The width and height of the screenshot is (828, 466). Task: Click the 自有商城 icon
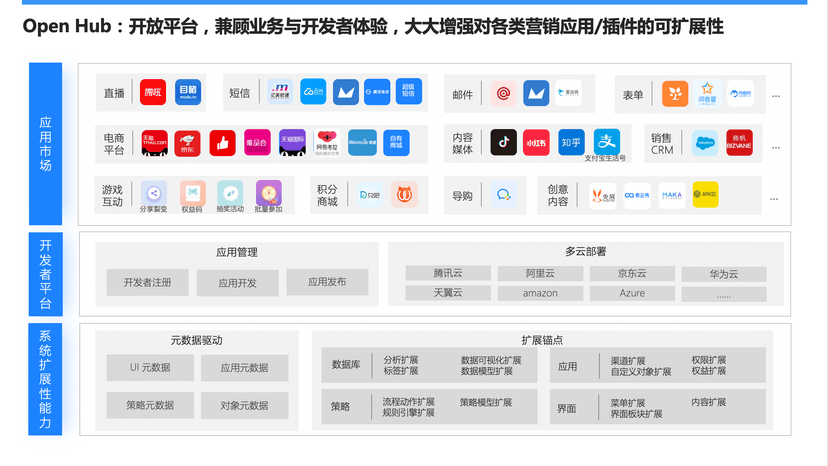396,143
